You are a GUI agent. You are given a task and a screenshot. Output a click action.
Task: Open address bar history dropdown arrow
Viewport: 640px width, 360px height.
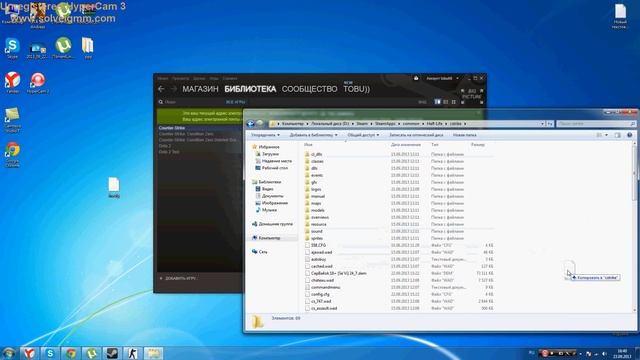(x=542, y=123)
